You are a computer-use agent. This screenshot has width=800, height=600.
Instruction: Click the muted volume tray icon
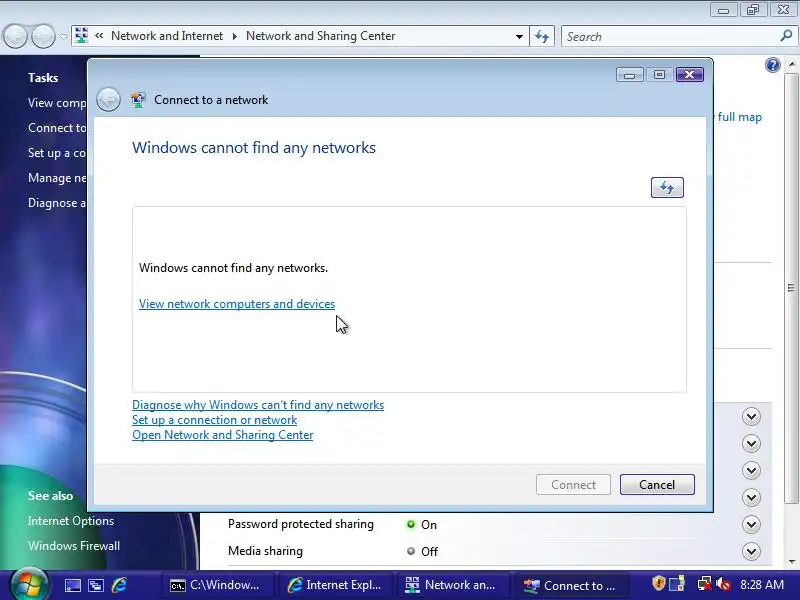pyautogui.click(x=723, y=584)
